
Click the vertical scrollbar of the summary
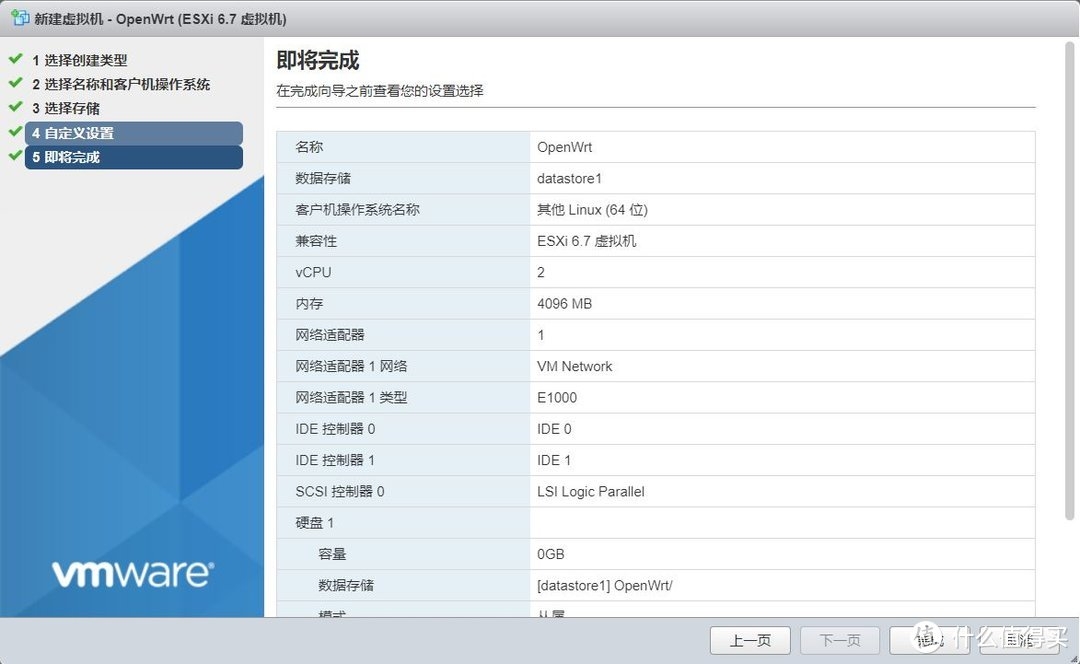[x=1070, y=280]
